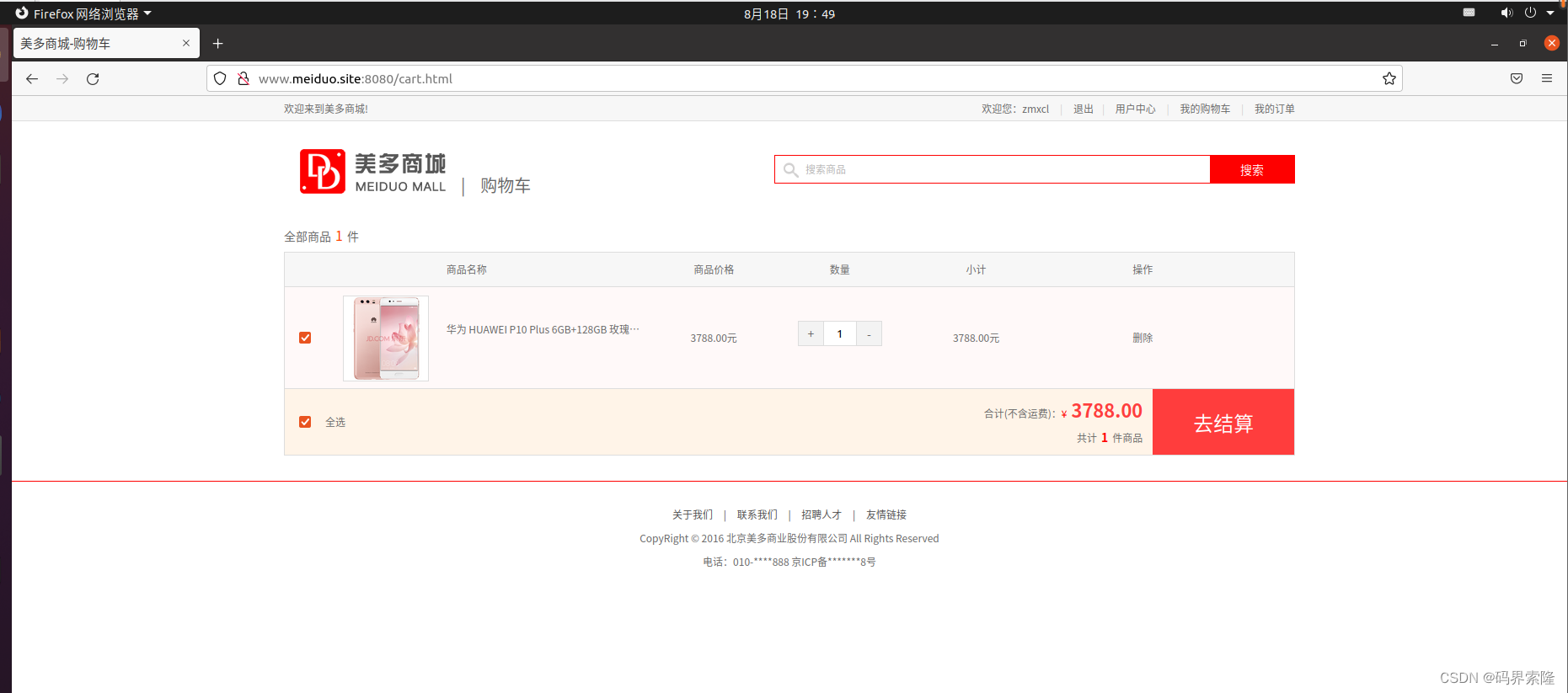The height and width of the screenshot is (693, 1568).
Task: Click the search magnifier icon
Action: [790, 169]
